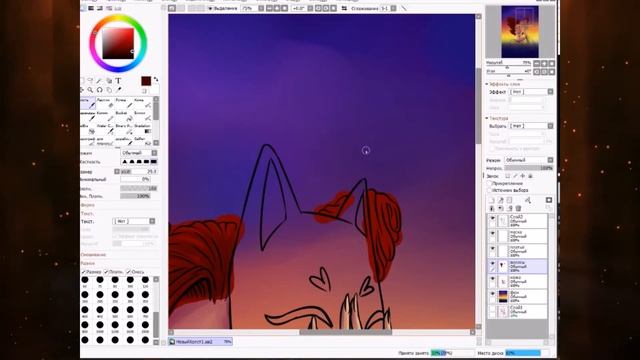Rotate canvas counterclockwise from top toolbar
The image size is (640, 360).
click(x=318, y=8)
